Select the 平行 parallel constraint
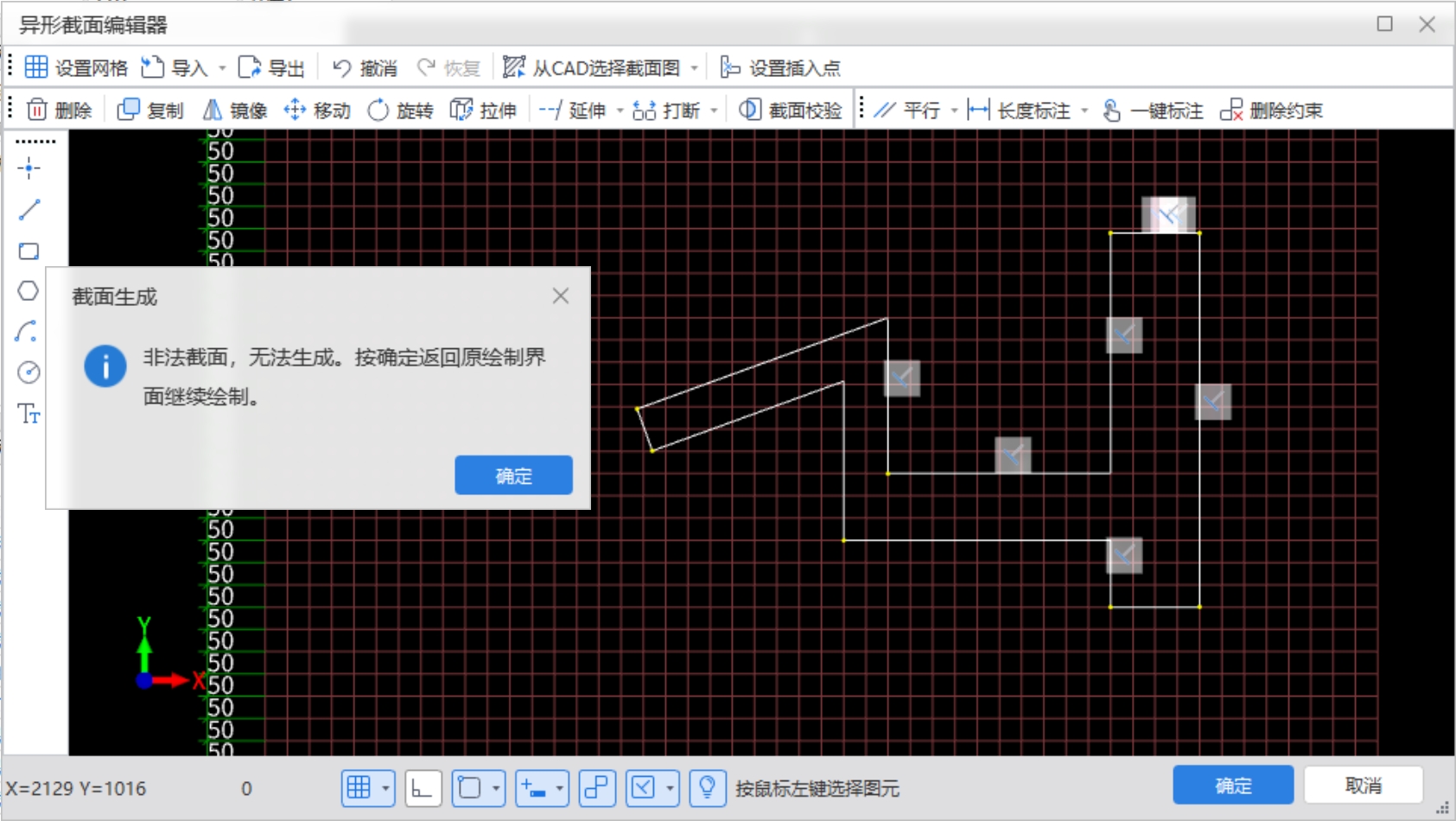Viewport: 1456px width, 821px height. (906, 110)
